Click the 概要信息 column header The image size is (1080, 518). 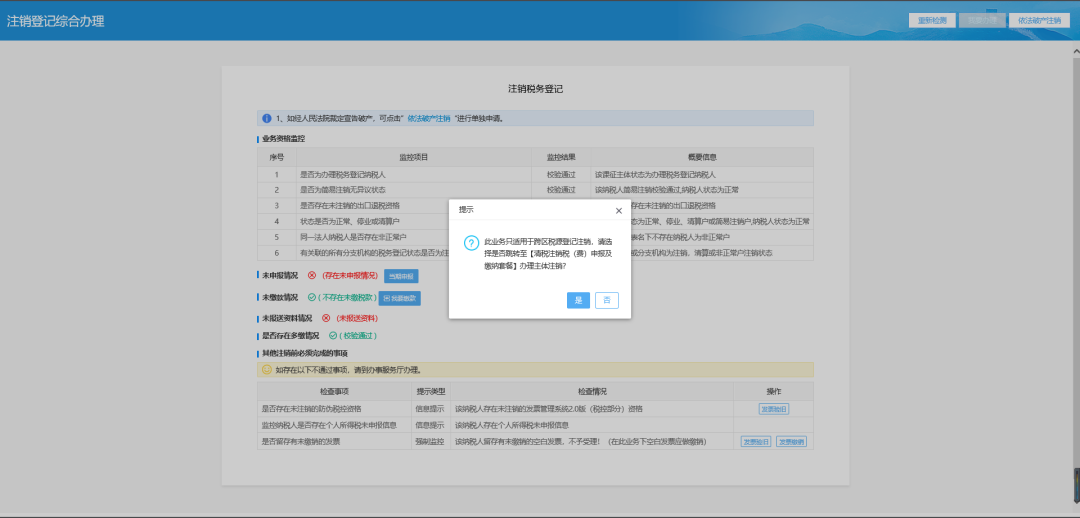pyautogui.click(x=702, y=157)
